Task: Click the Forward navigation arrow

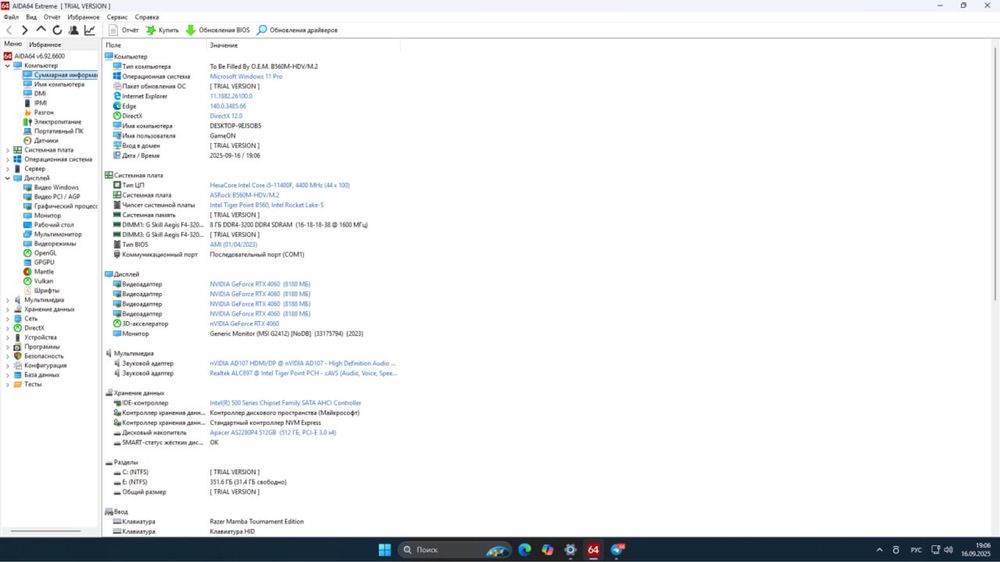Action: click(24, 30)
